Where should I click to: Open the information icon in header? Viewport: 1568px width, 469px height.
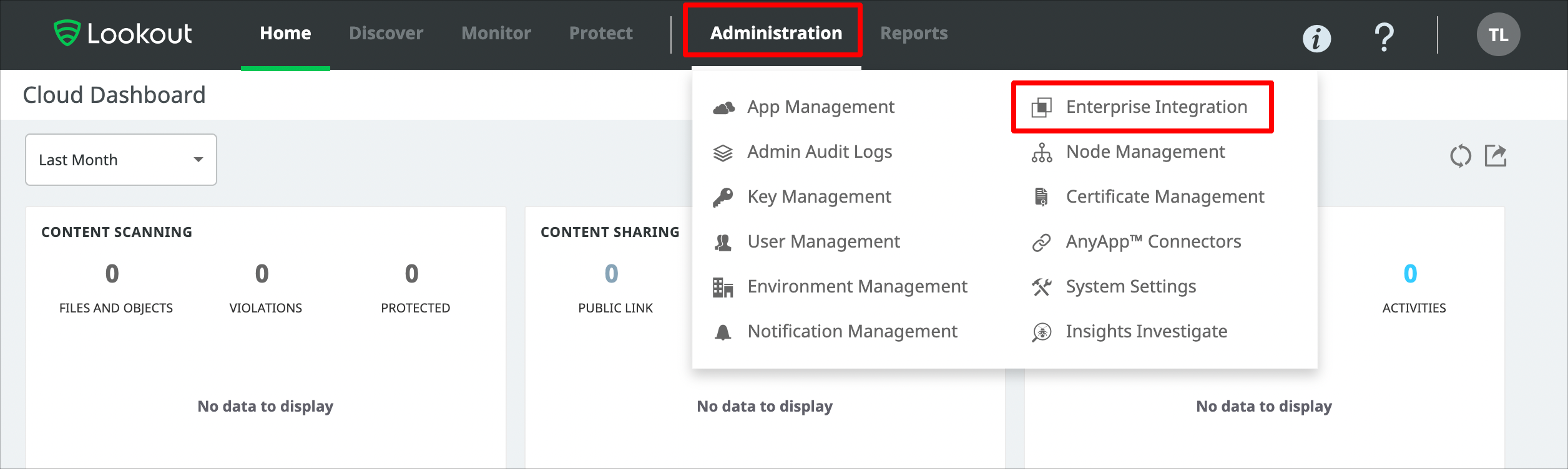[x=1316, y=39]
